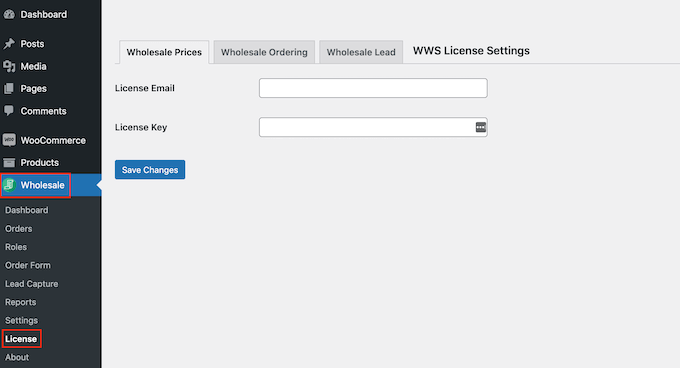Click the Dashboard gauge icon in sidebar
The width and height of the screenshot is (680, 368).
pyautogui.click(x=9, y=14)
